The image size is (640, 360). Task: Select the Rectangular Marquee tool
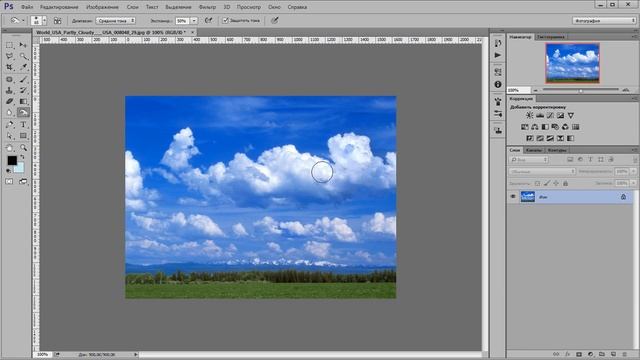[9, 45]
